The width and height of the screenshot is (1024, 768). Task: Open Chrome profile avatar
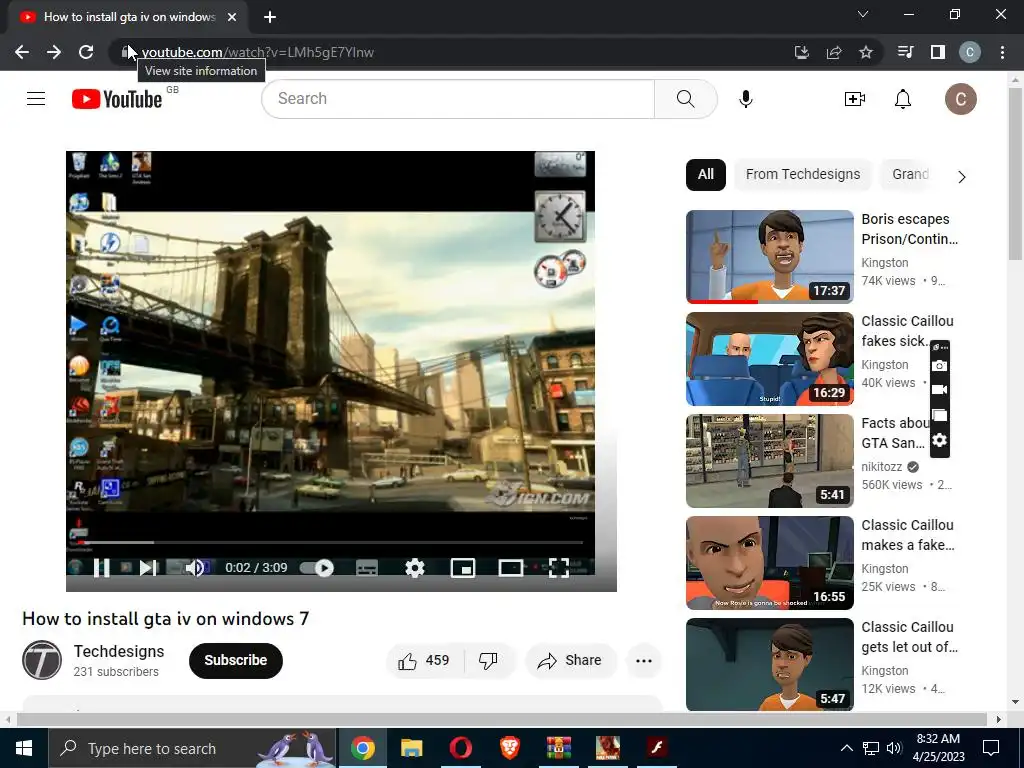click(x=970, y=52)
